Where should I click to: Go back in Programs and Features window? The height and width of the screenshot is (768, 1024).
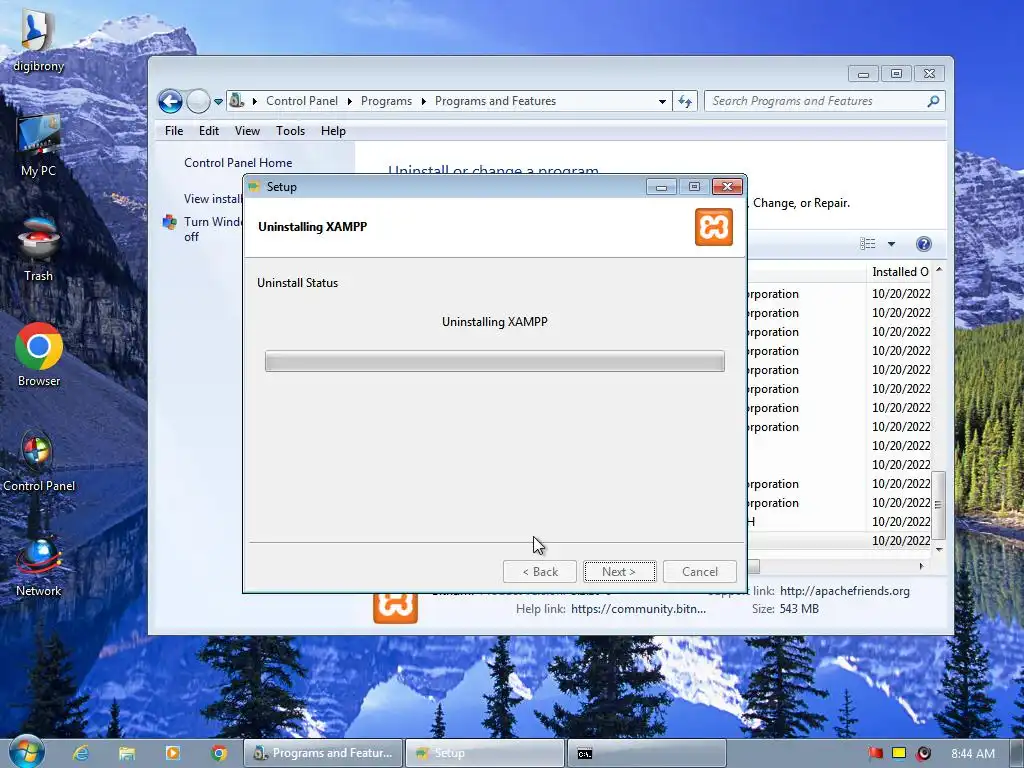(x=170, y=101)
